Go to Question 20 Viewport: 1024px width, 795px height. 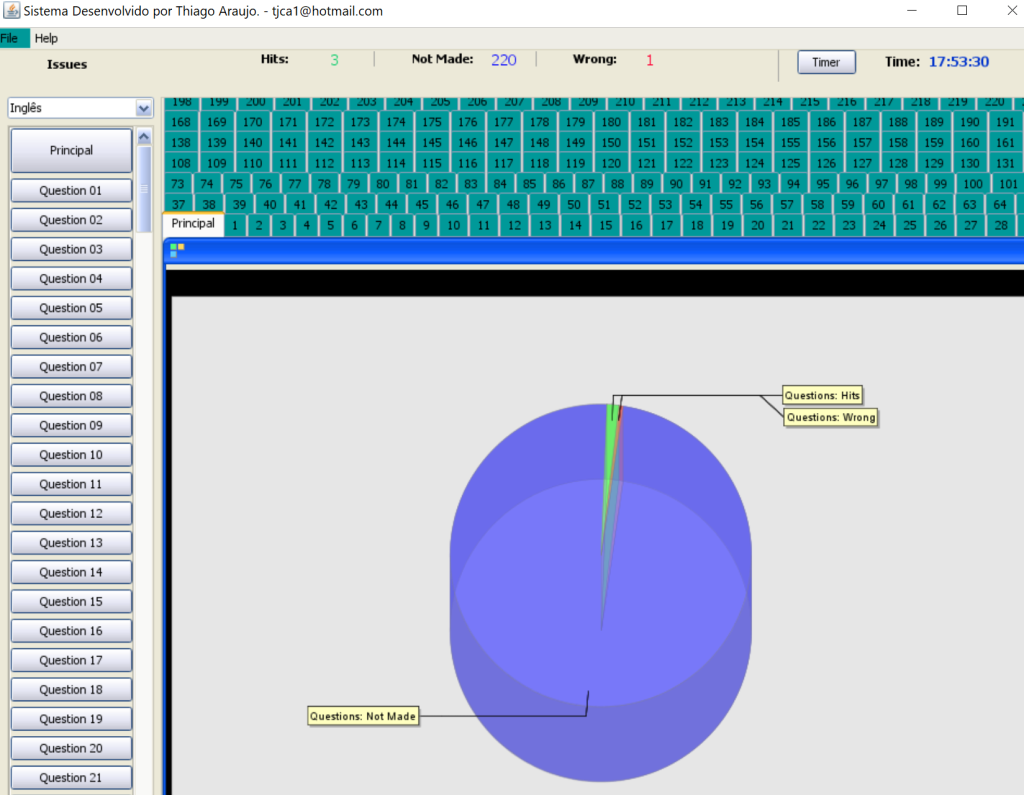71,749
